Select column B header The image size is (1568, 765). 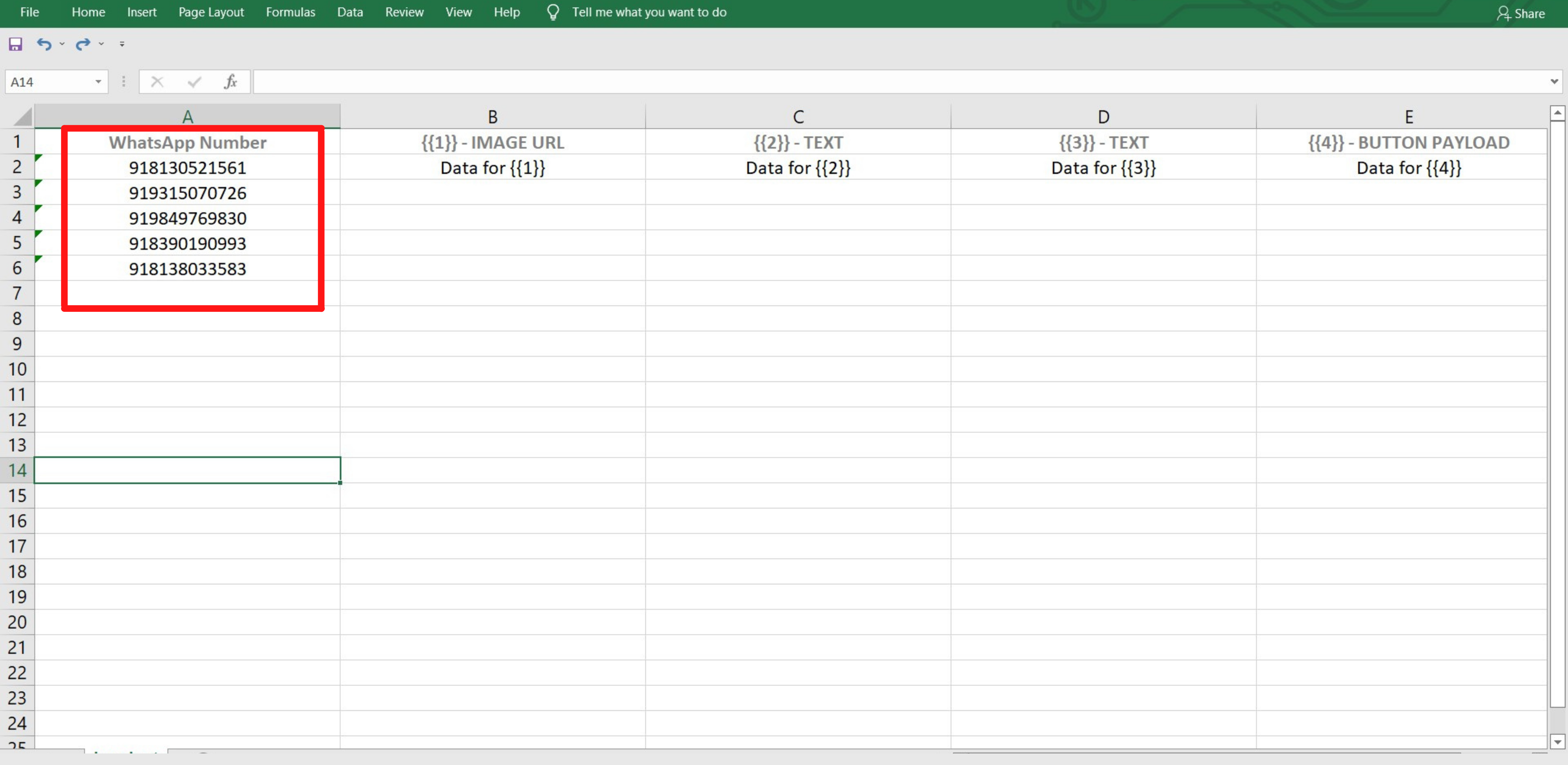tap(493, 116)
